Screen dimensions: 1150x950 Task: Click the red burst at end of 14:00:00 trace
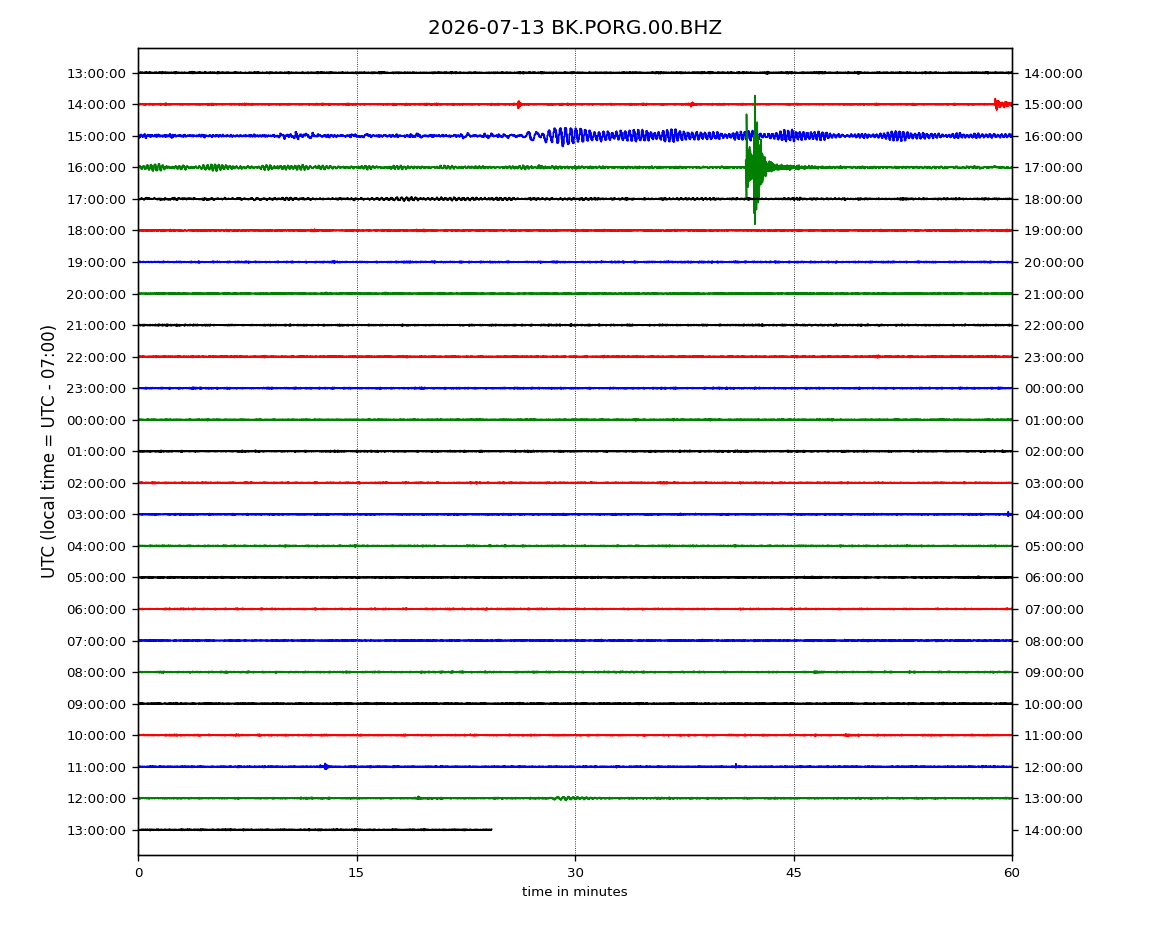tap(1002, 104)
